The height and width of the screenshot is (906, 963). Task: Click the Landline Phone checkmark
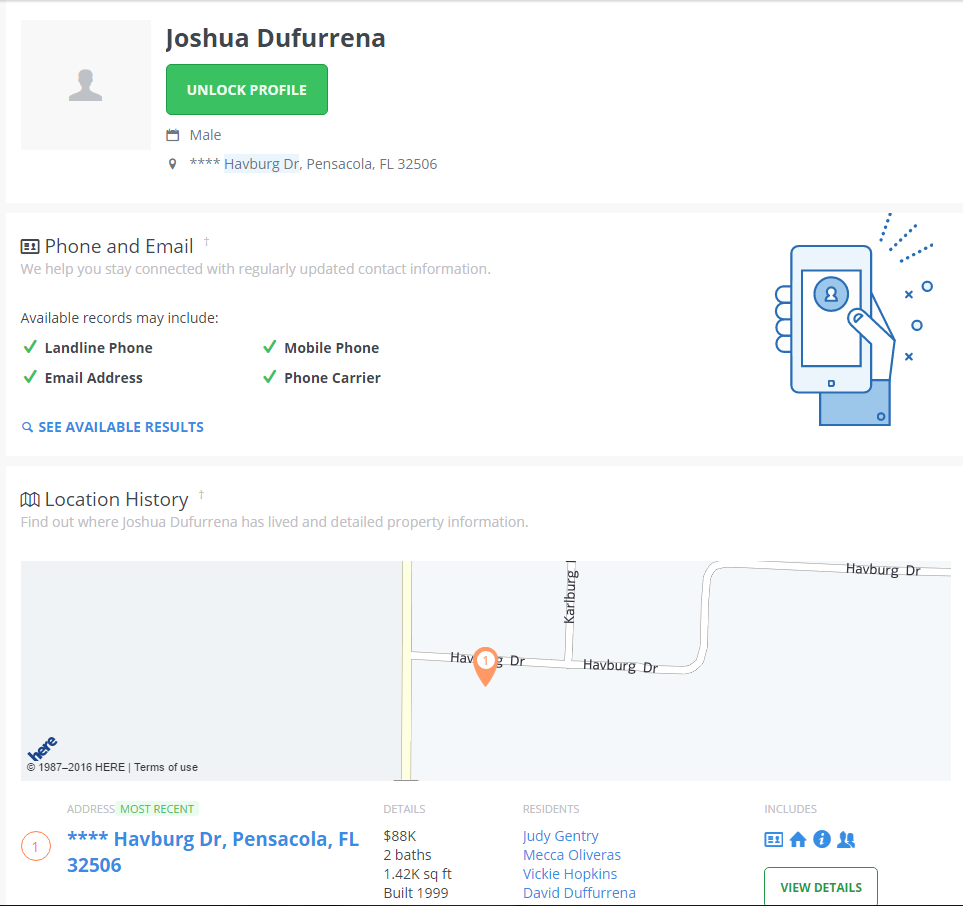point(30,347)
